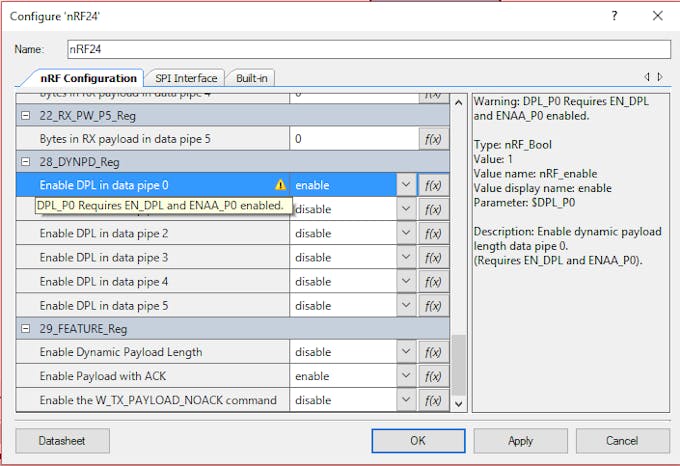680x466 pixels.
Task: Click the tab scroll left arrow
Action: [647, 77]
